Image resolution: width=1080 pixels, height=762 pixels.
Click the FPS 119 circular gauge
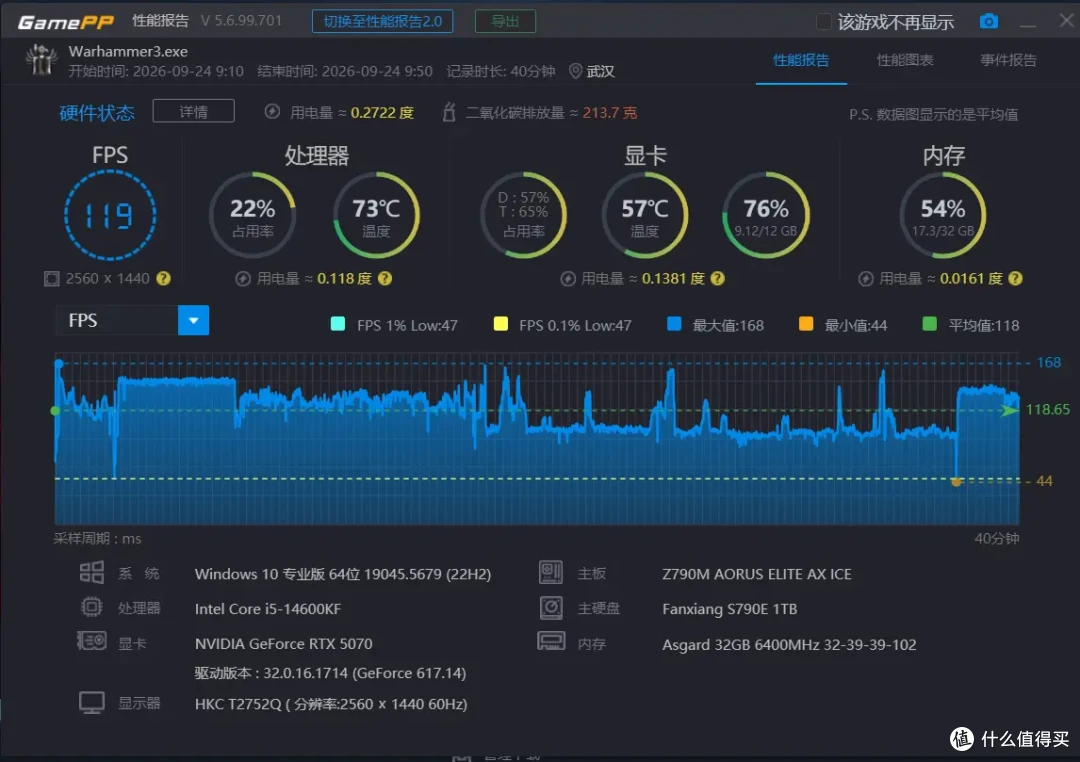[x=110, y=216]
